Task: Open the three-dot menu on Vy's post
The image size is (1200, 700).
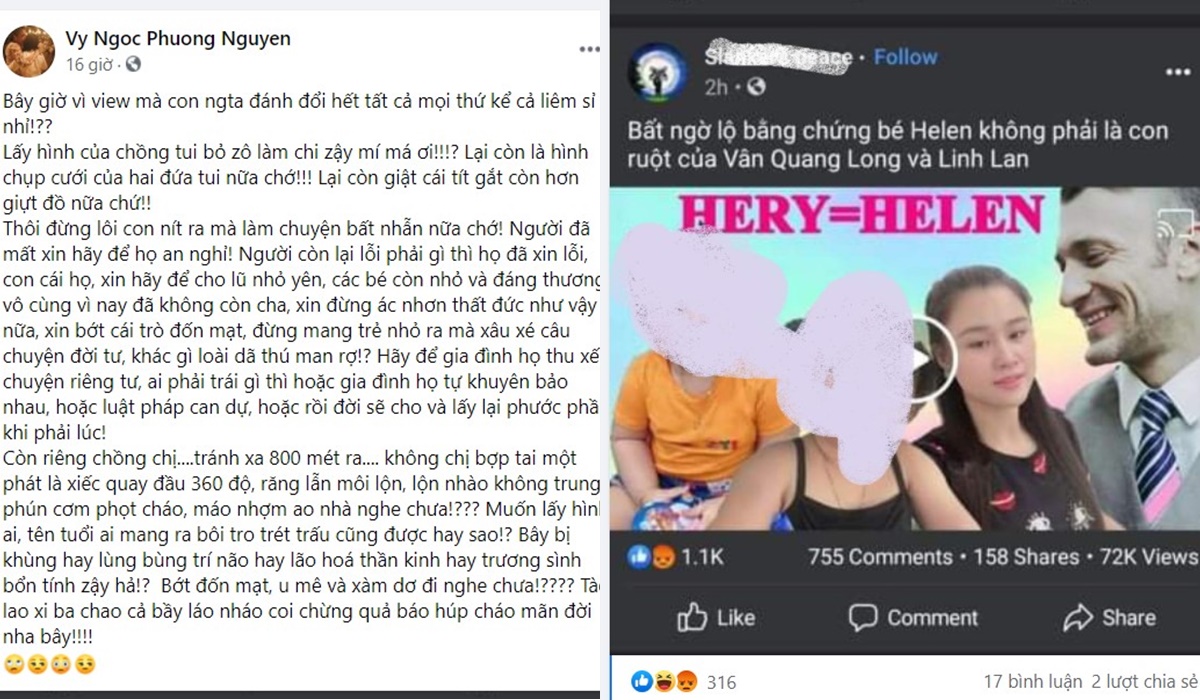Action: click(590, 49)
